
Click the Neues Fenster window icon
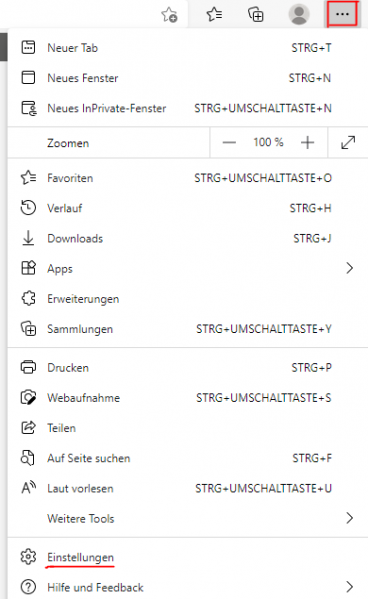28,78
